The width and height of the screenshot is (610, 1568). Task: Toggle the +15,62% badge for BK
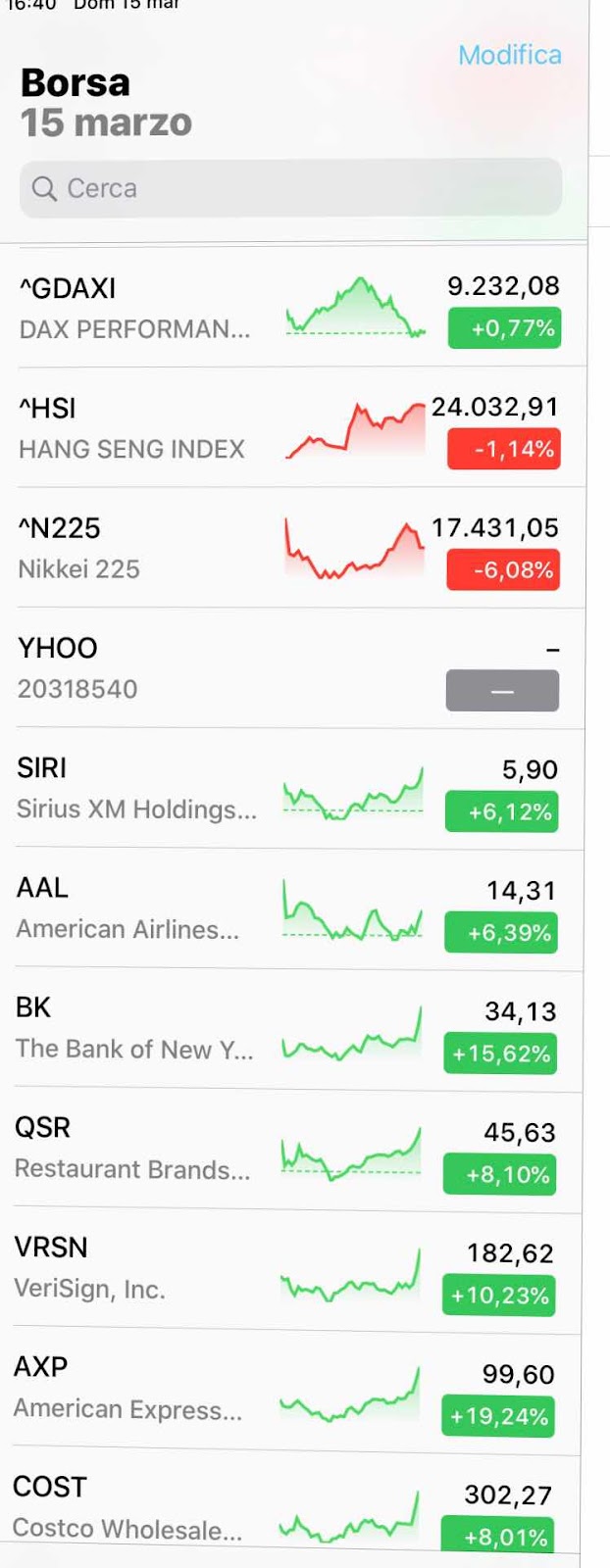point(500,1054)
